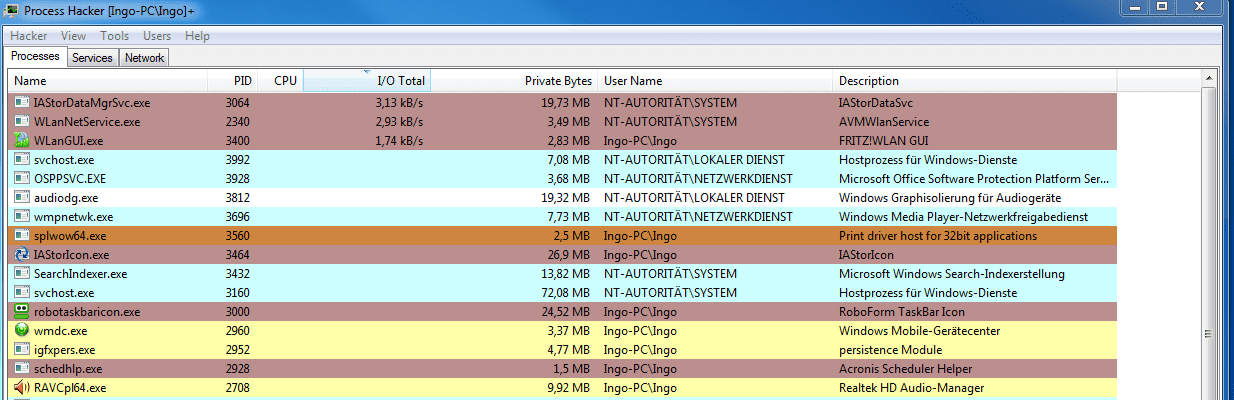Select the RAVCpl64.exe process name
Image resolution: width=1234 pixels, height=400 pixels.
(72, 387)
